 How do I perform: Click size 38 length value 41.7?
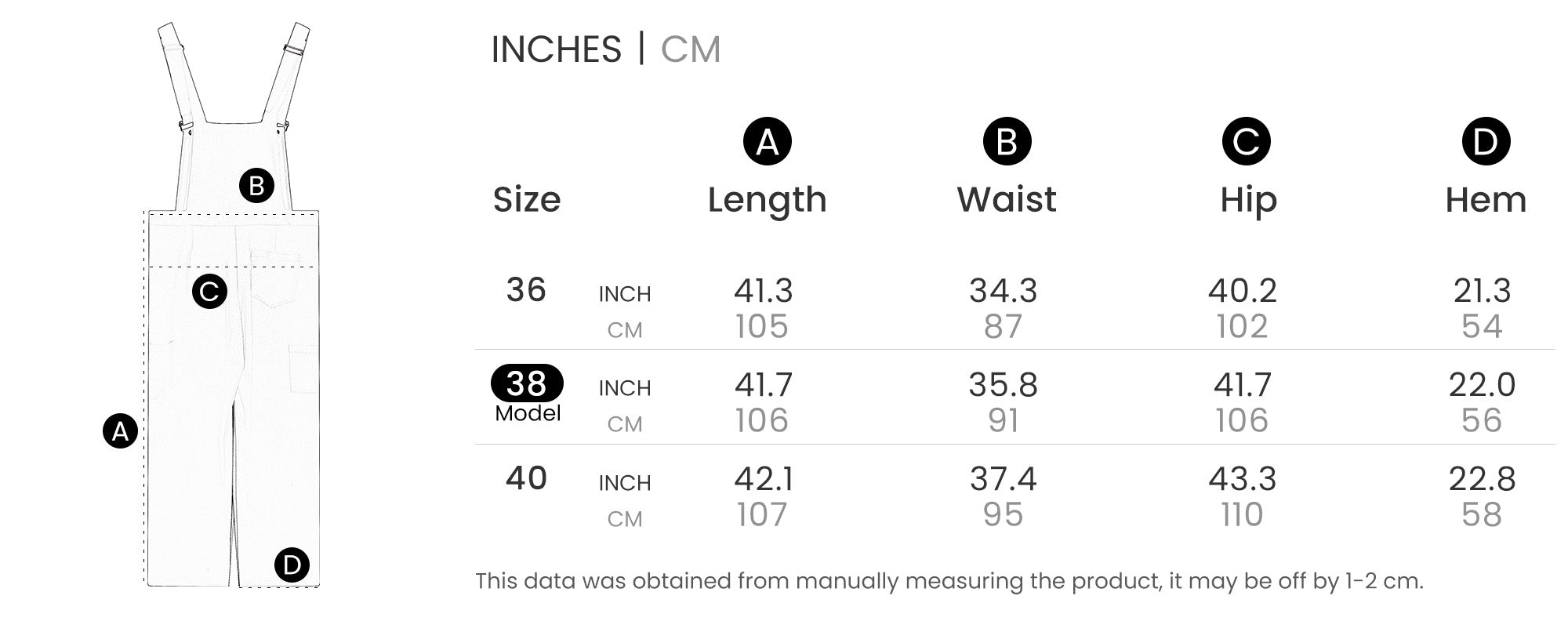pyautogui.click(x=763, y=385)
